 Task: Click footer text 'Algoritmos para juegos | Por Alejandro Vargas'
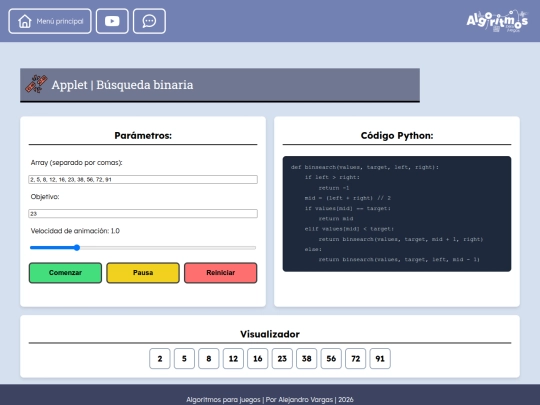point(260,399)
